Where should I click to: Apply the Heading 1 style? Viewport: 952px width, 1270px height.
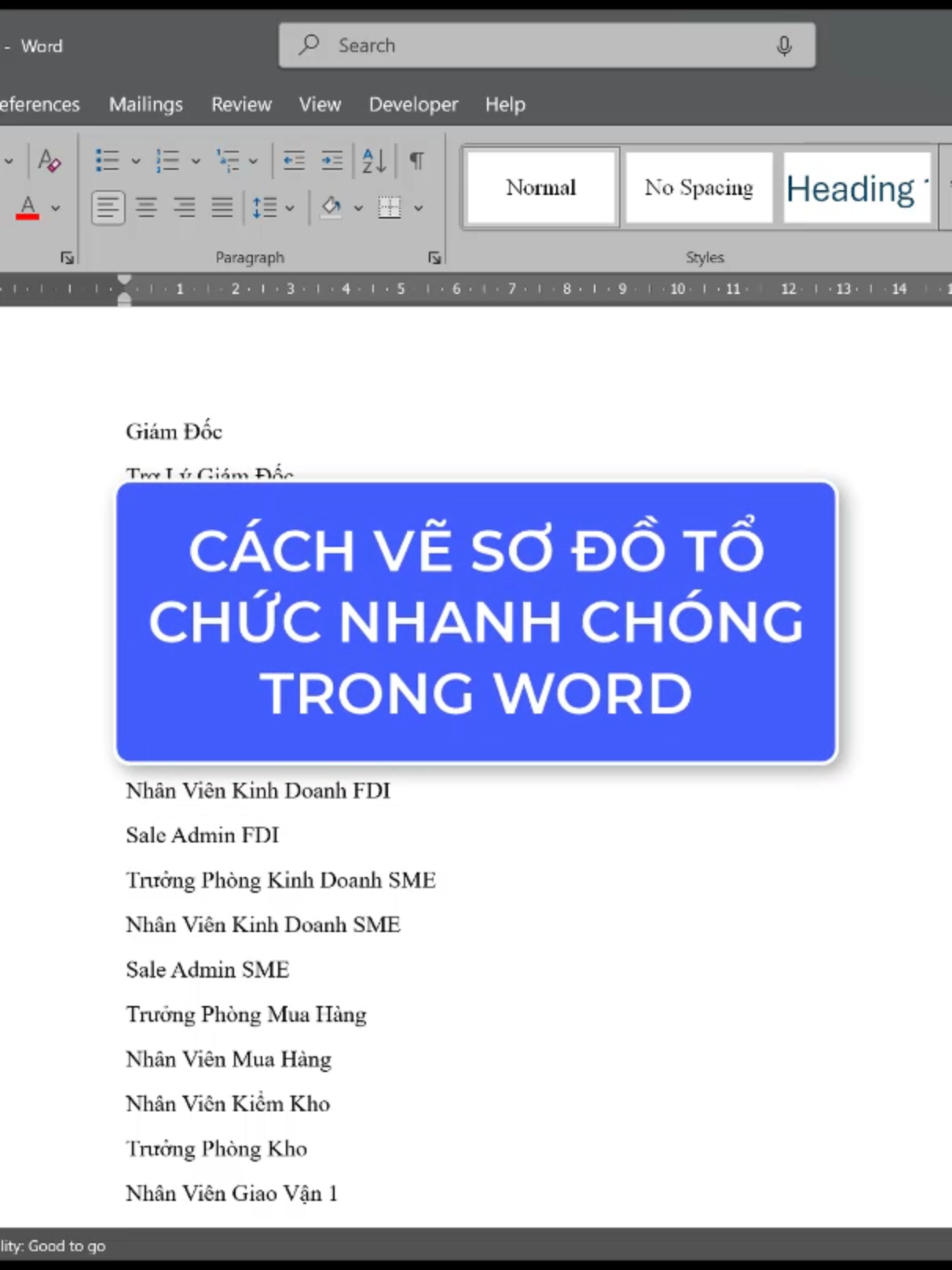pyautogui.click(x=857, y=189)
